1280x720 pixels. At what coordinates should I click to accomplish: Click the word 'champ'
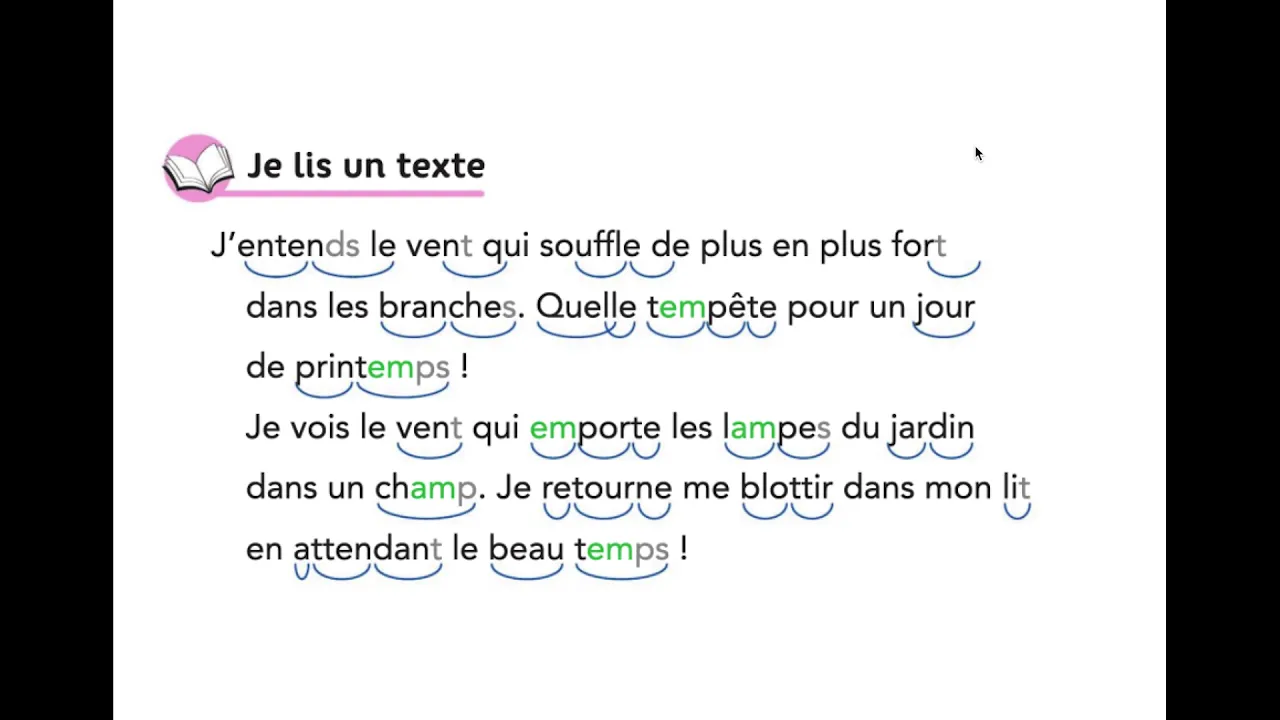point(426,489)
